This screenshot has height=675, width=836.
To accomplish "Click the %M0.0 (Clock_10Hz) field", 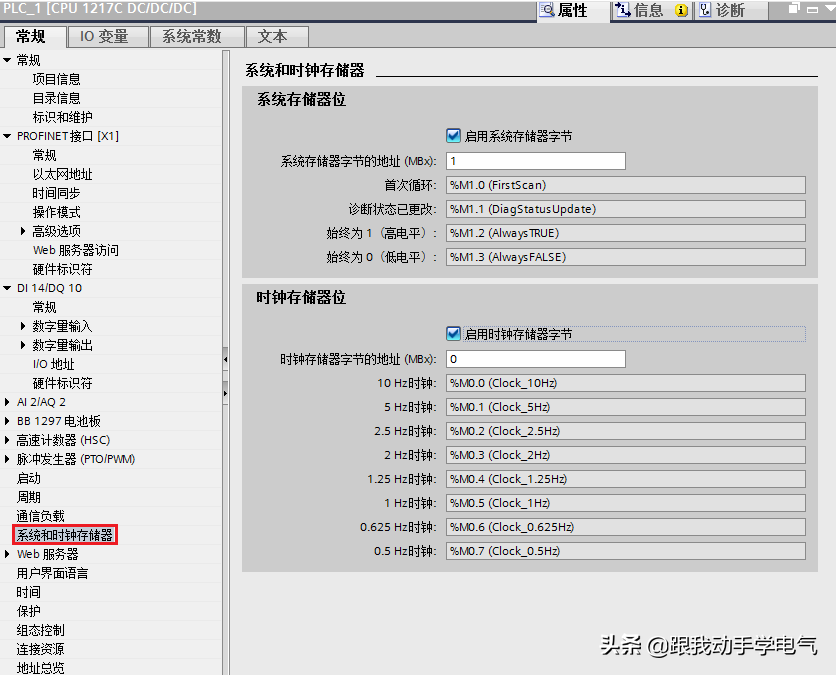I will point(626,383).
